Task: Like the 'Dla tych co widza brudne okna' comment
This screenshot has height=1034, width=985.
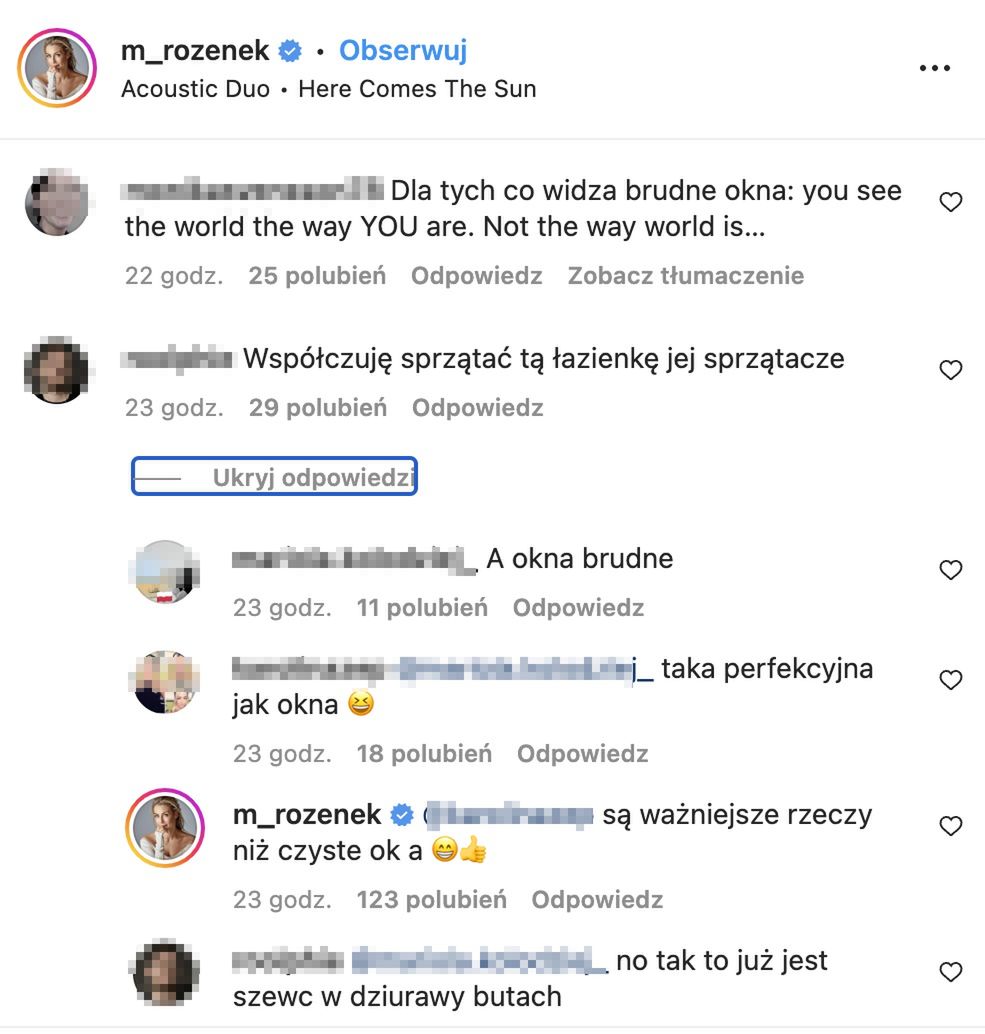Action: pyautogui.click(x=951, y=203)
